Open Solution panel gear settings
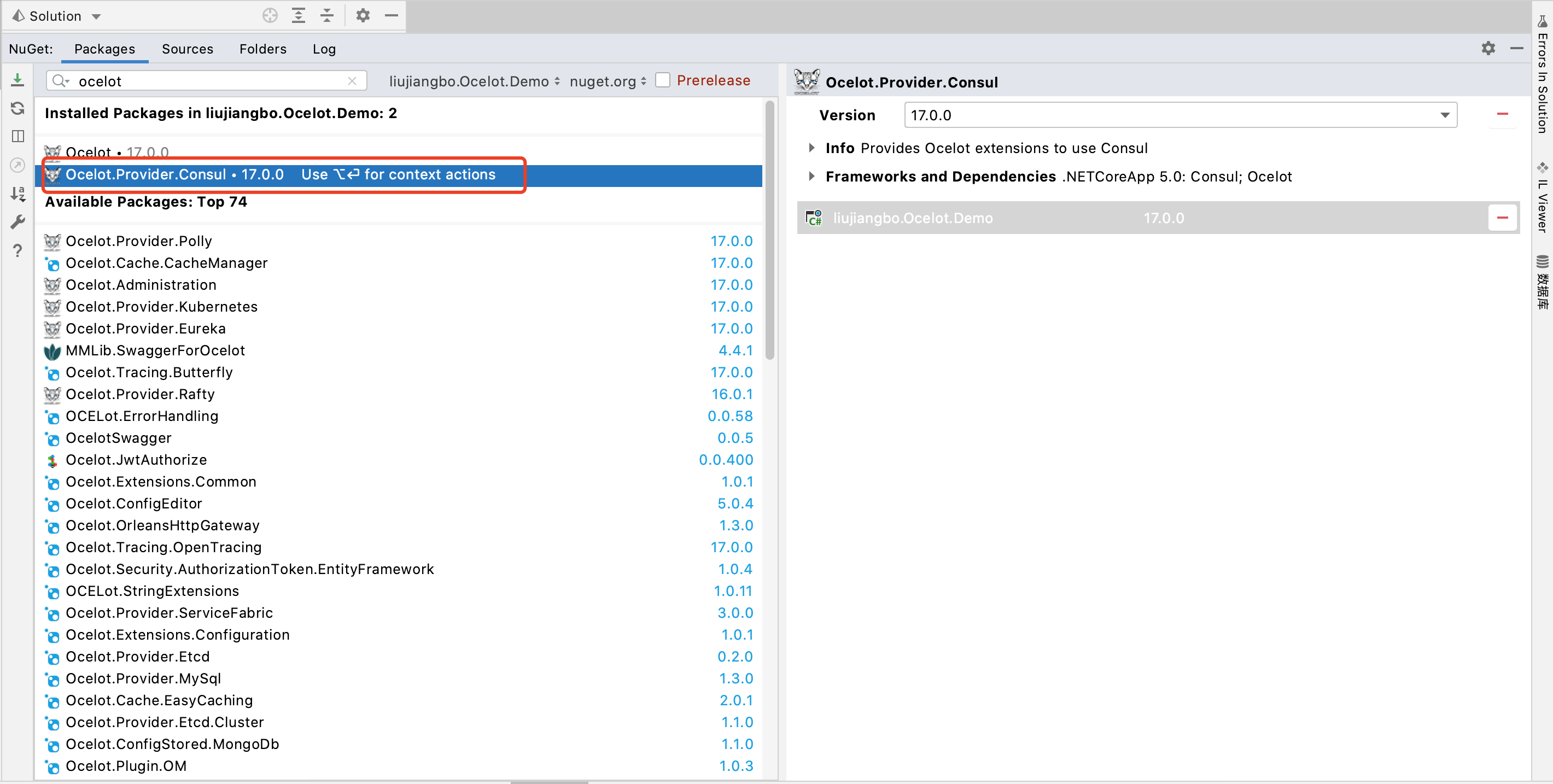Screen dimensions: 1553x784 363,16
